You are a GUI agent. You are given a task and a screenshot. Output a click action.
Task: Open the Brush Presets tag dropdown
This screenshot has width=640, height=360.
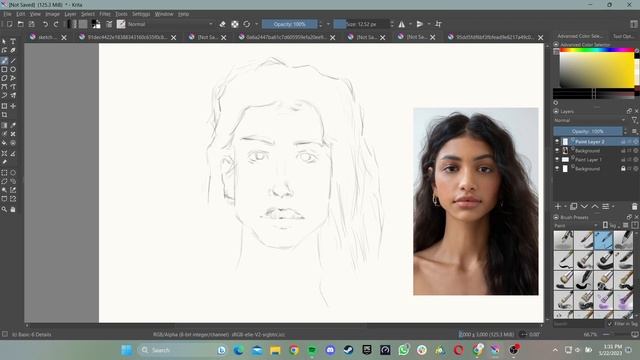[576, 225]
